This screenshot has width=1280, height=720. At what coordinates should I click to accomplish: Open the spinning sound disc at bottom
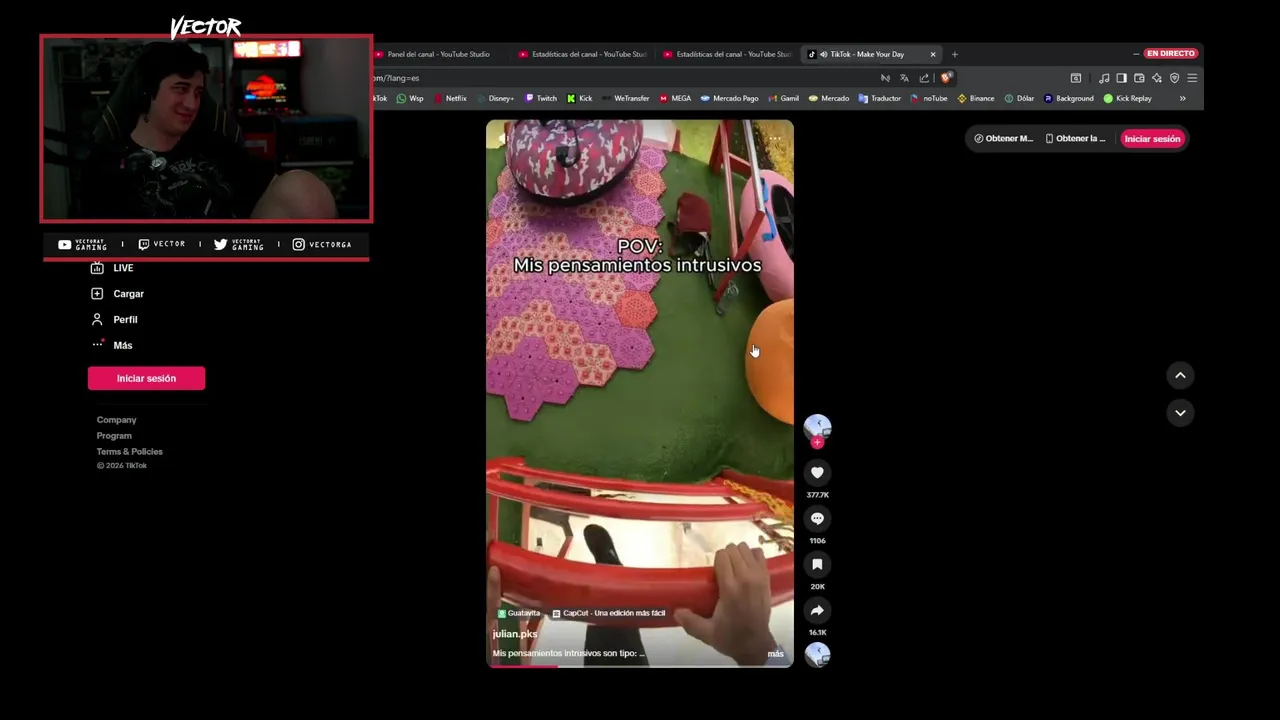[x=817, y=654]
